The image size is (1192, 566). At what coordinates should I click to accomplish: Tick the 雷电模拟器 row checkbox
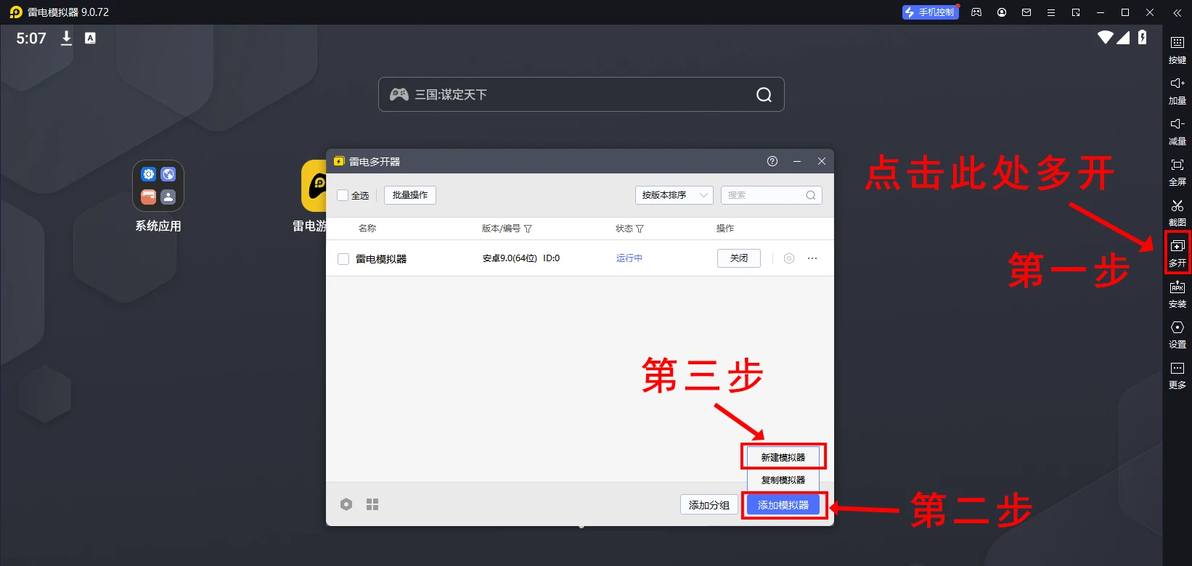[343, 258]
